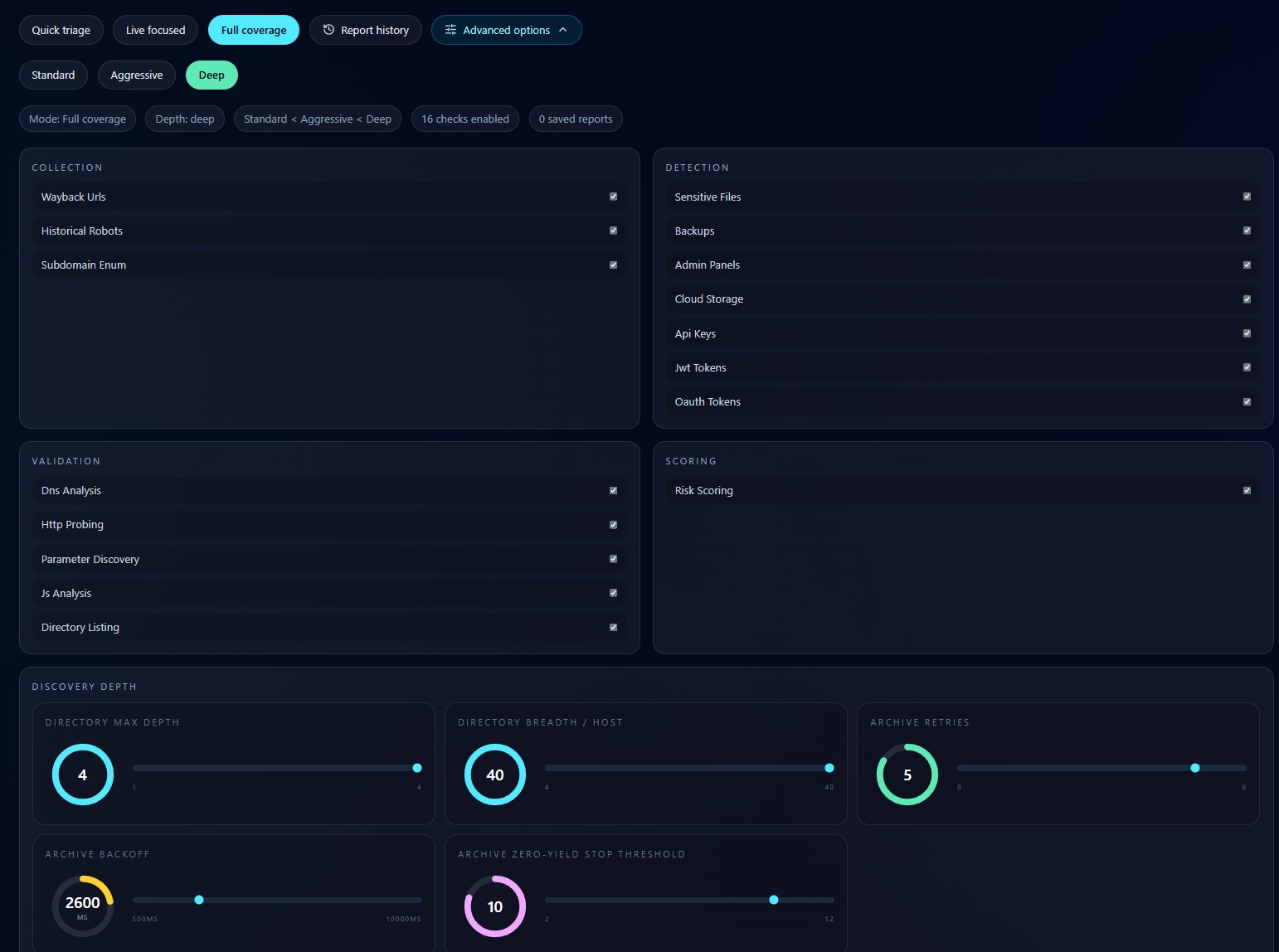Uncheck Cloud Storage detection

click(1246, 299)
